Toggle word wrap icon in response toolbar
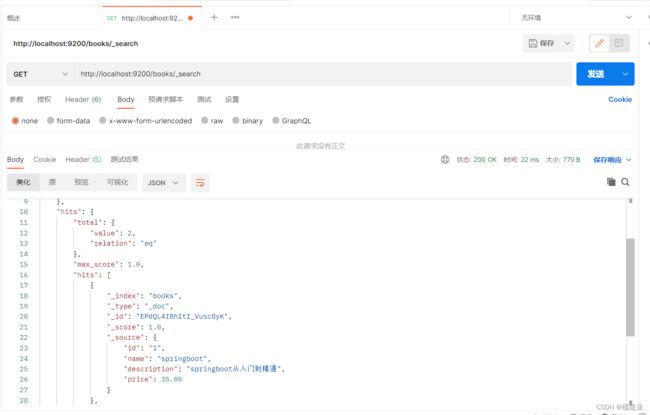 (x=200, y=183)
